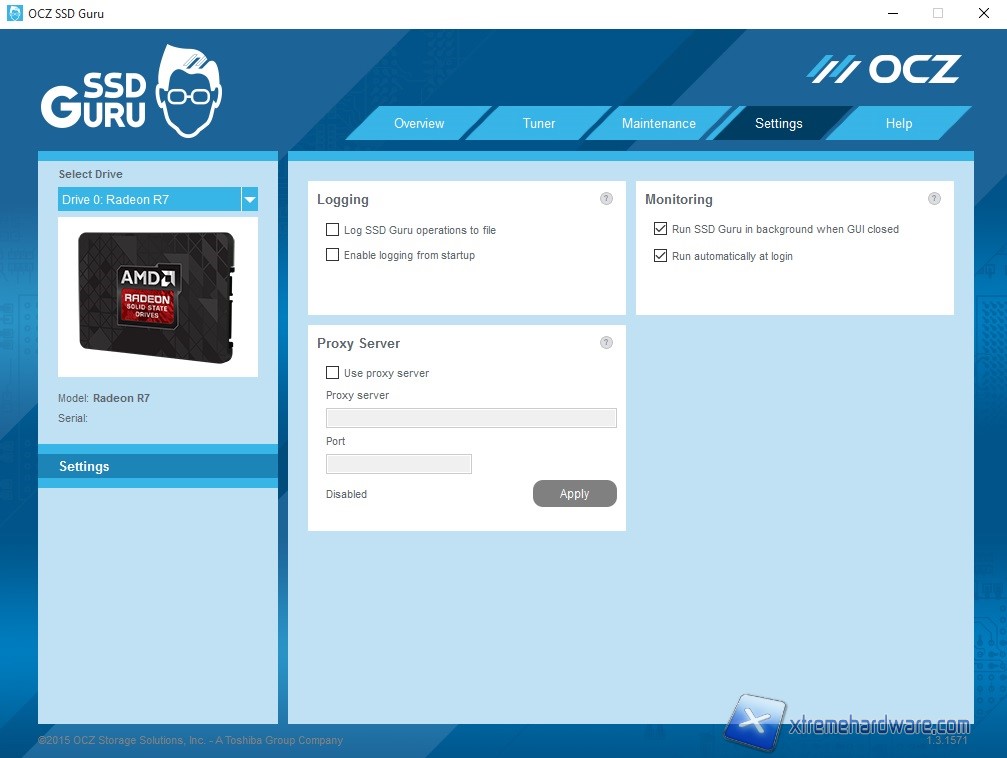Uncheck Run SSD Guru in background
This screenshot has width=1007, height=758.
pyautogui.click(x=660, y=229)
